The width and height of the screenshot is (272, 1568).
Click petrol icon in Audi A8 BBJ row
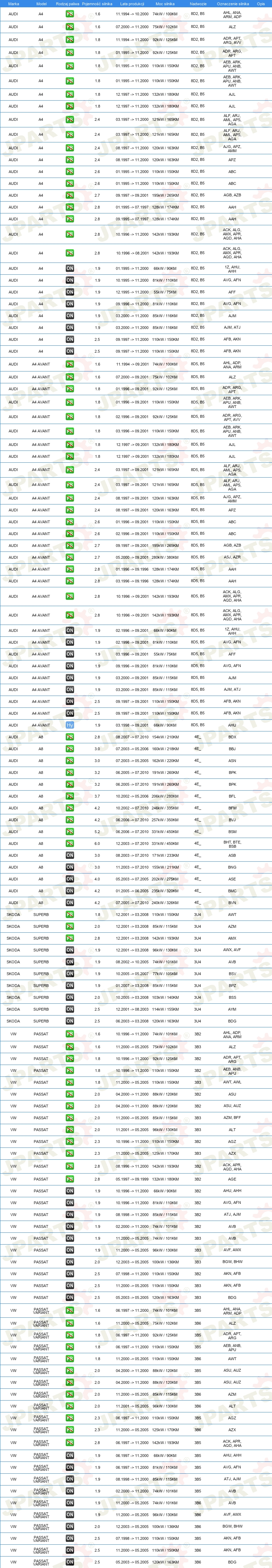point(70,749)
